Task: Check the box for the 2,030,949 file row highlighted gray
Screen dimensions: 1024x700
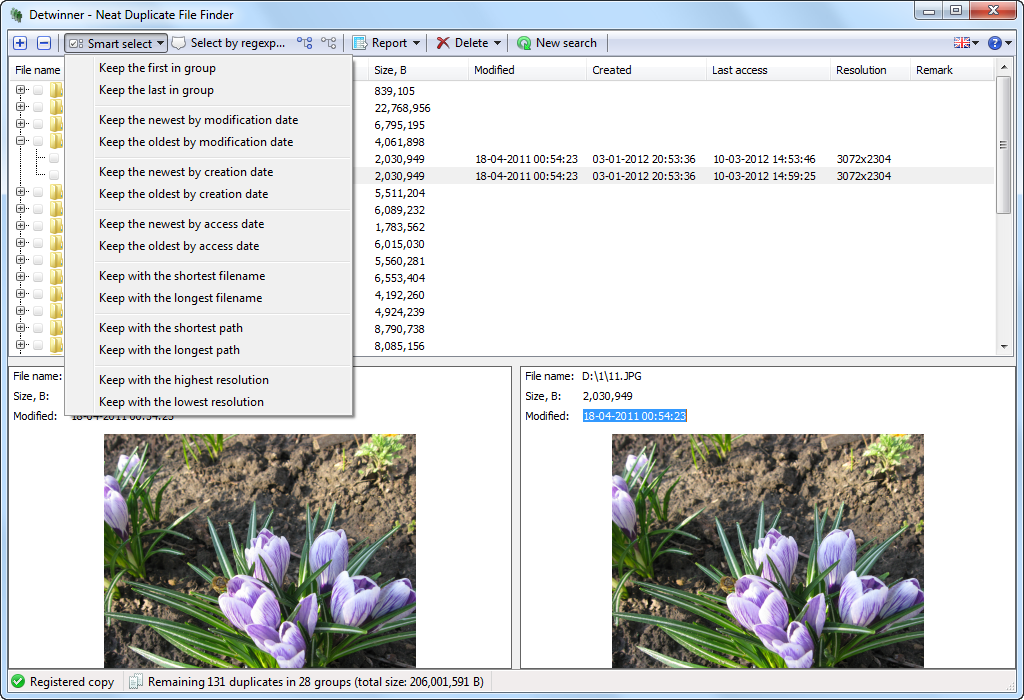Action: (54, 176)
